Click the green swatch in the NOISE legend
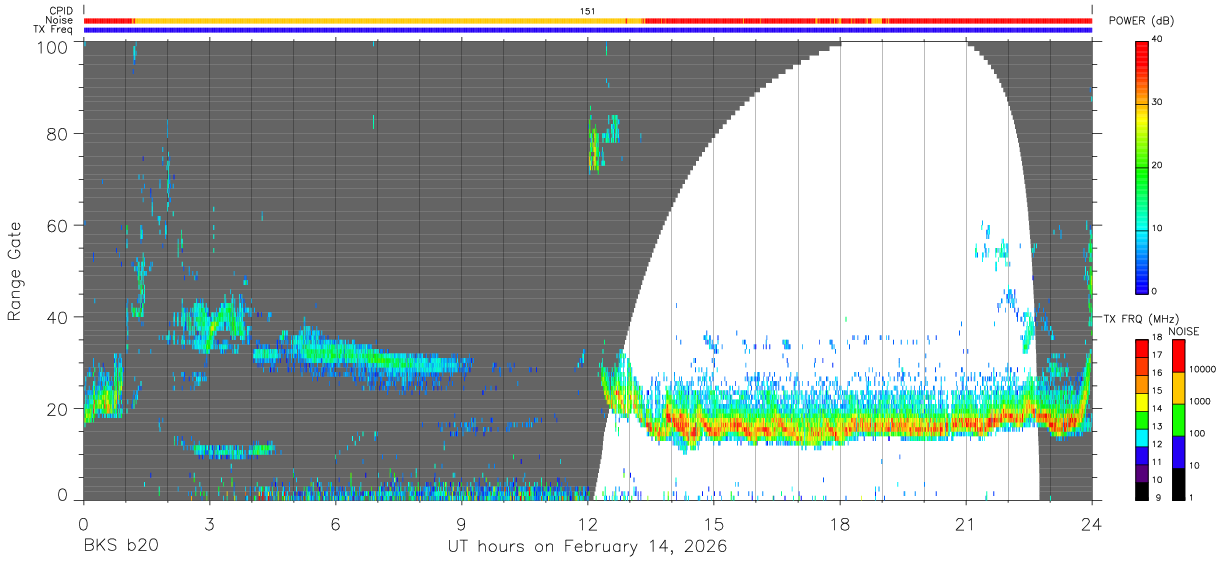 [1179, 420]
